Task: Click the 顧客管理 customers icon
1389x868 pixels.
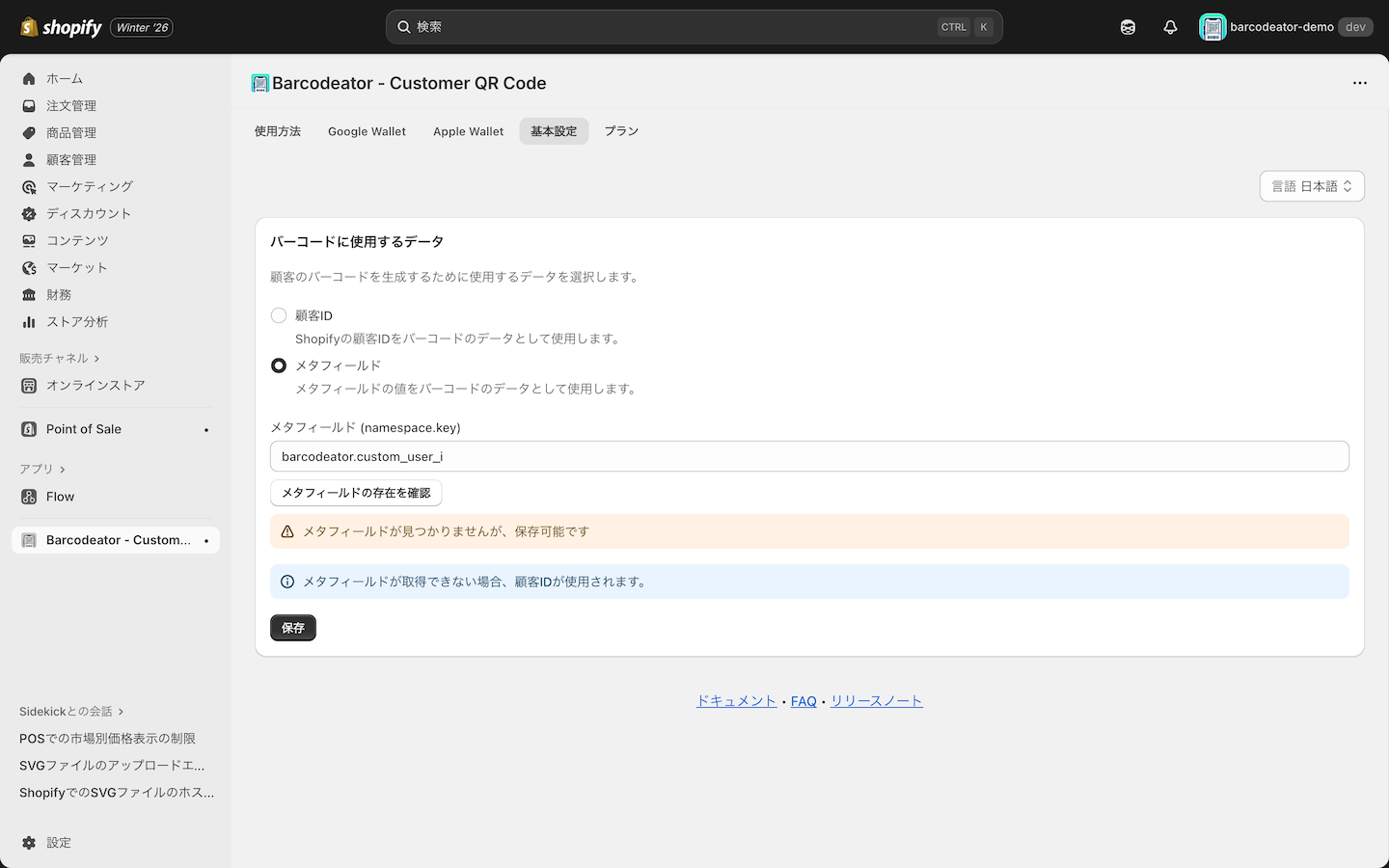Action: (29, 159)
